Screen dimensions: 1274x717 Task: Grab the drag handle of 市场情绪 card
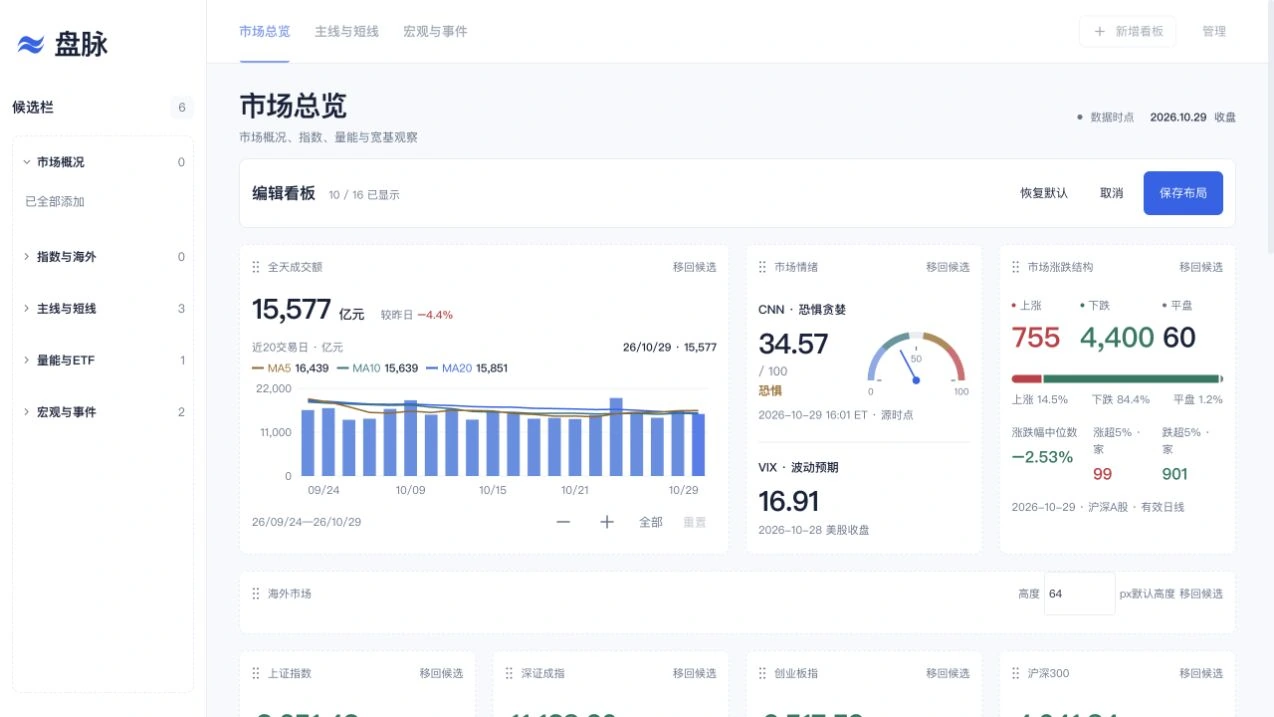(763, 267)
